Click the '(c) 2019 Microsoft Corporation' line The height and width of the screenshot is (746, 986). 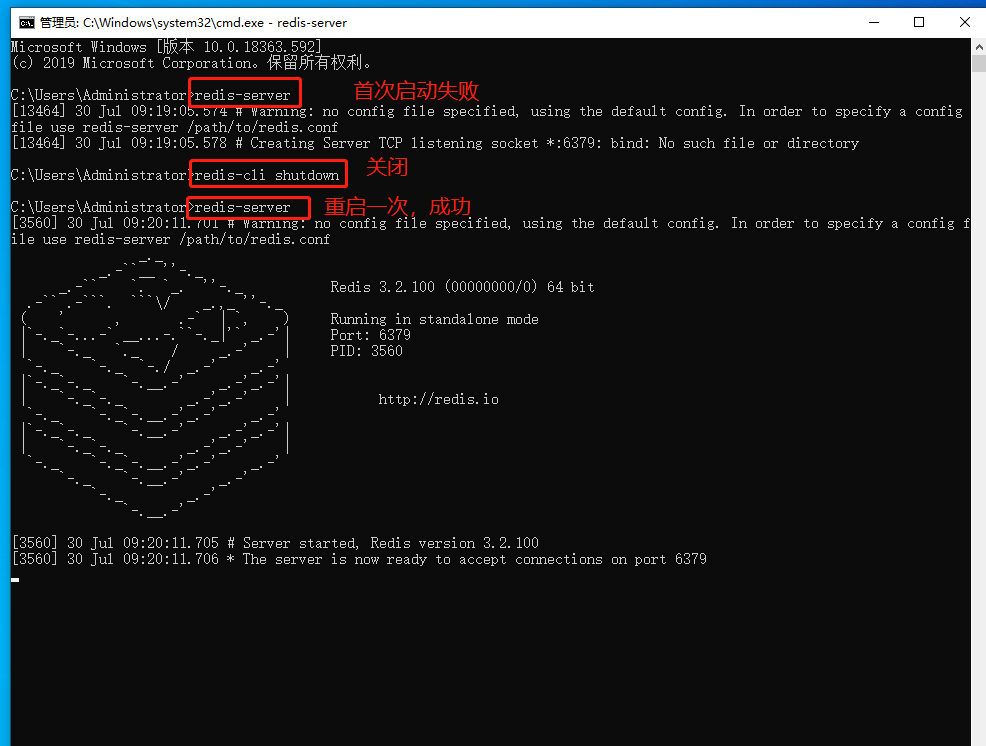point(192,63)
